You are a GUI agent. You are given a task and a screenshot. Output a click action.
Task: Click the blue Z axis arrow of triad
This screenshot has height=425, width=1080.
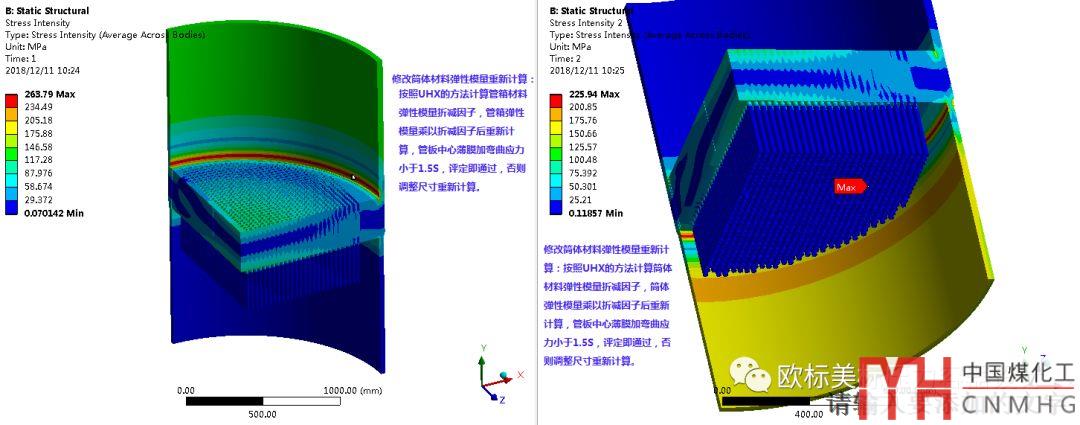492,393
